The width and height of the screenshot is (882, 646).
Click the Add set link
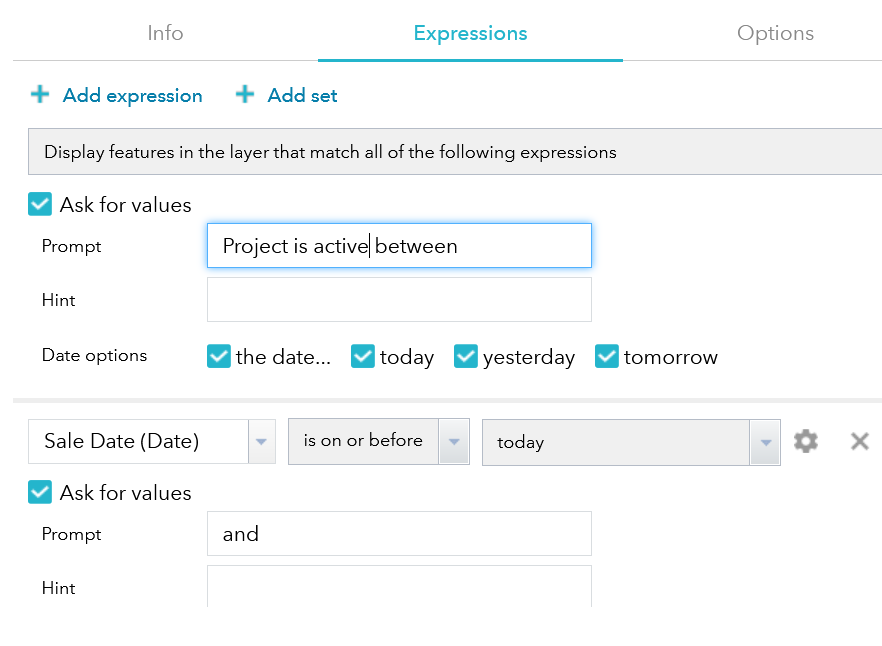(302, 96)
